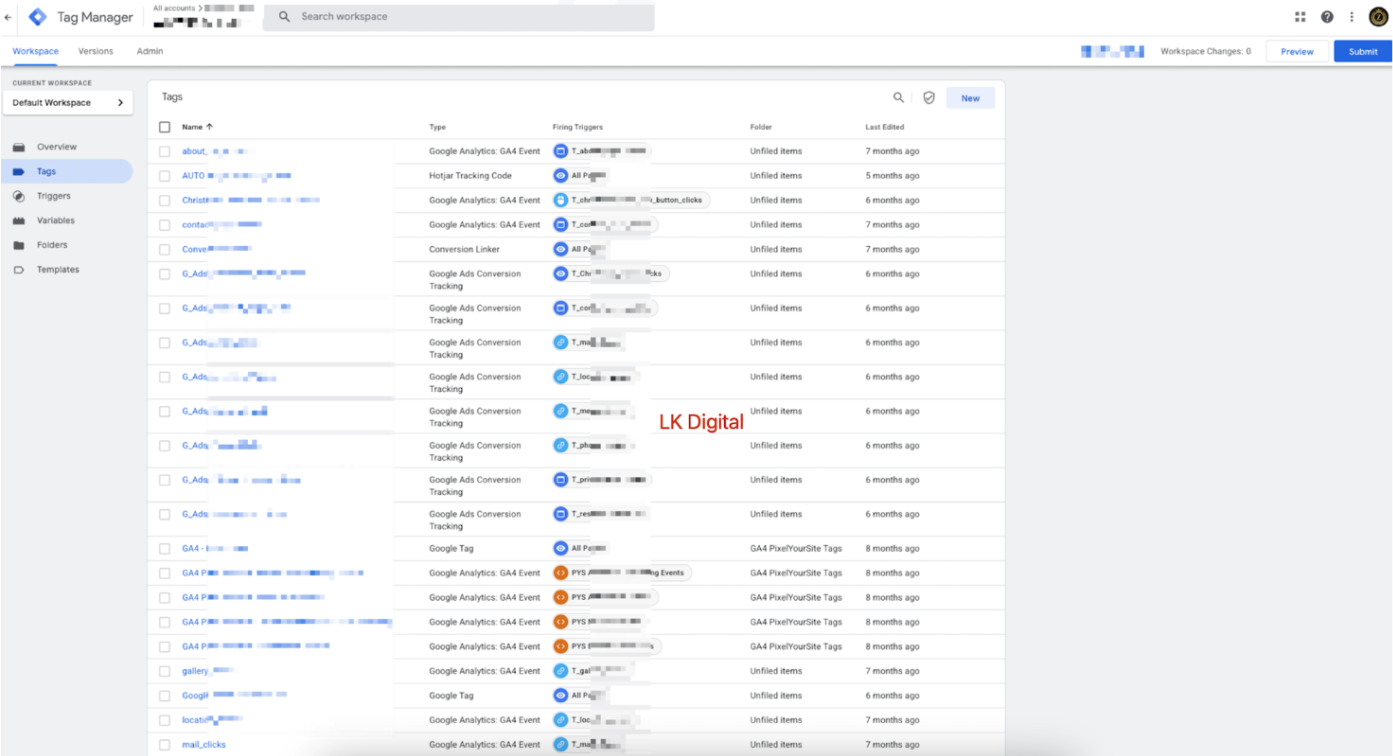Tick the select-all checkbox beside Name
1393x756 pixels.
(165, 127)
